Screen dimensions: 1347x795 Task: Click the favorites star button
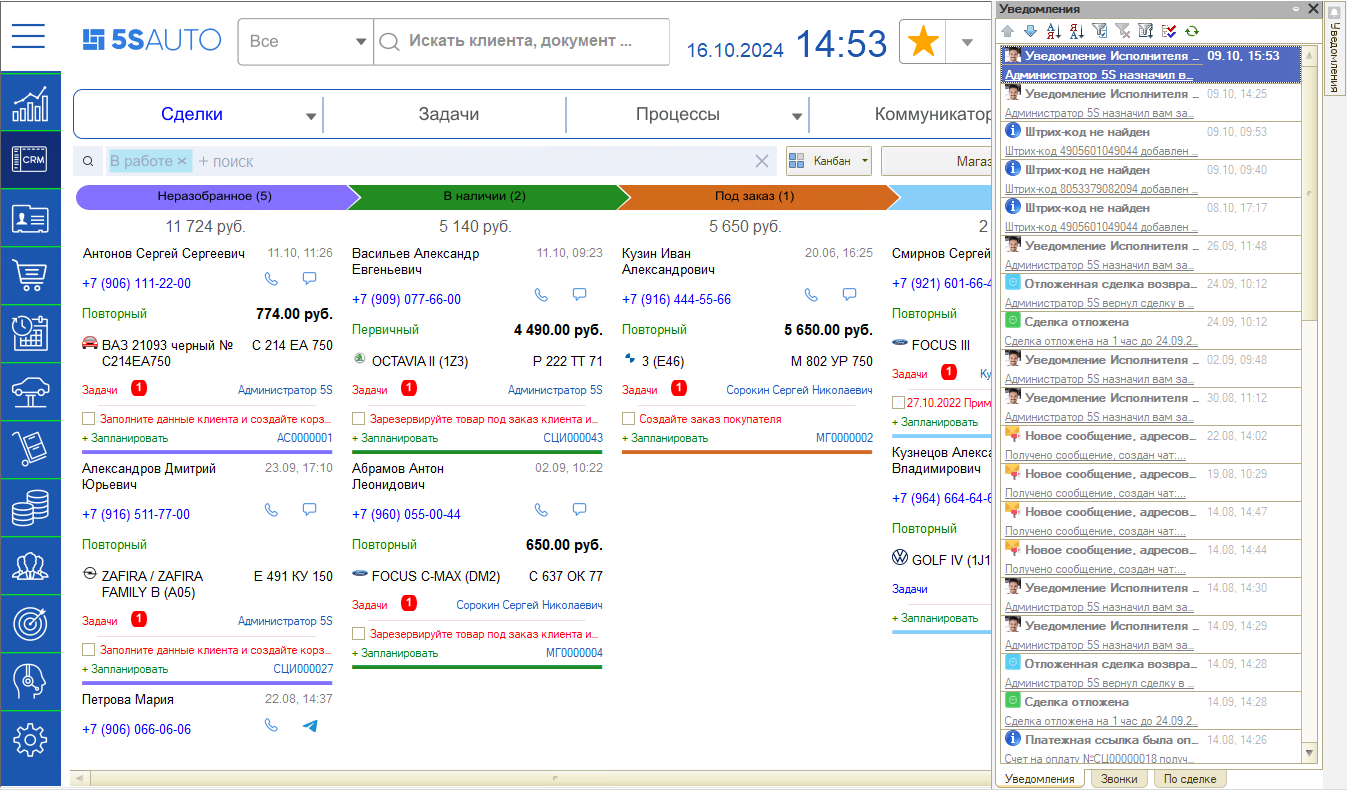pos(924,42)
